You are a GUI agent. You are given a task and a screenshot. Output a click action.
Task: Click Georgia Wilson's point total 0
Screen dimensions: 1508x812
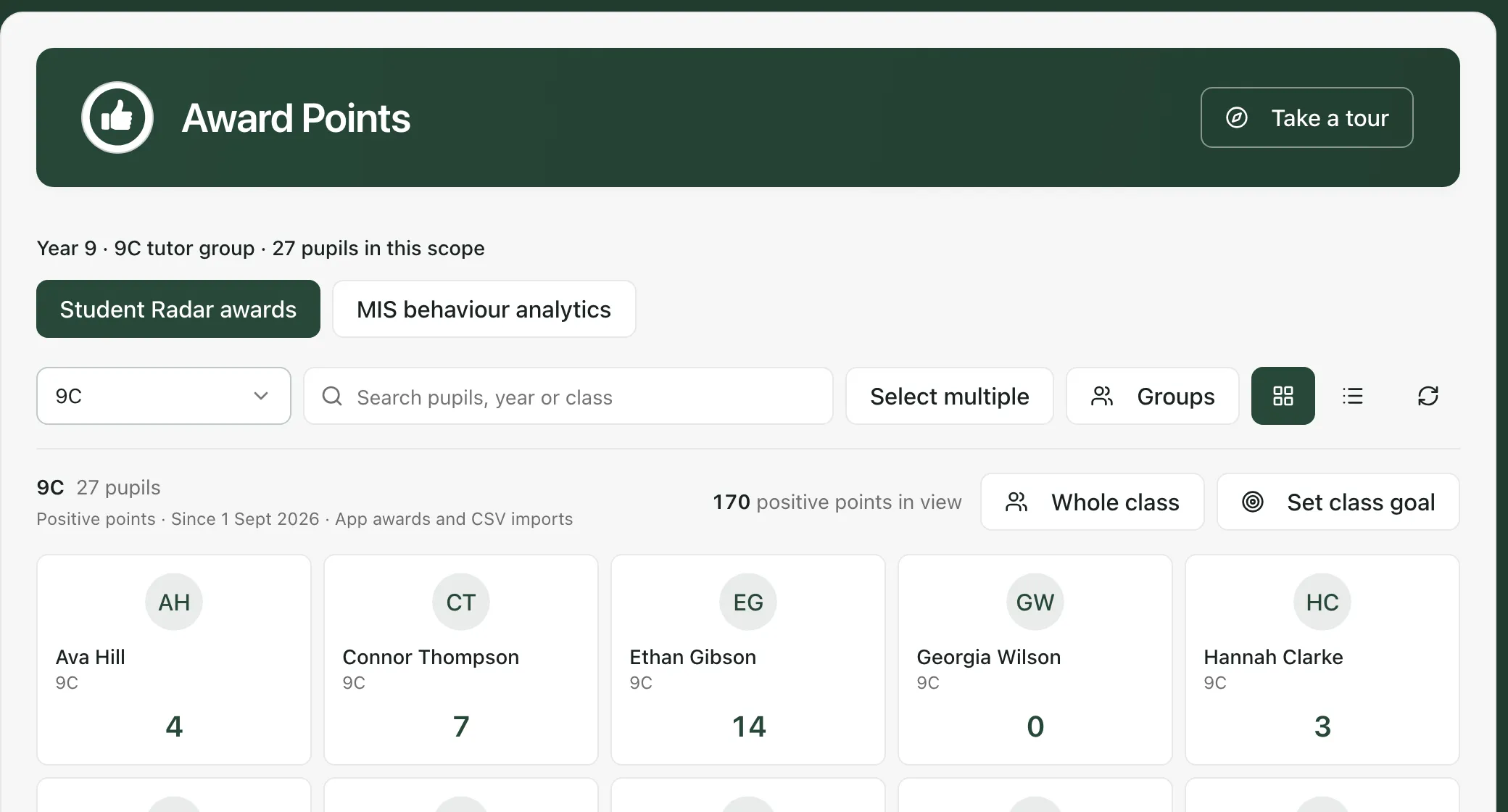(1035, 726)
